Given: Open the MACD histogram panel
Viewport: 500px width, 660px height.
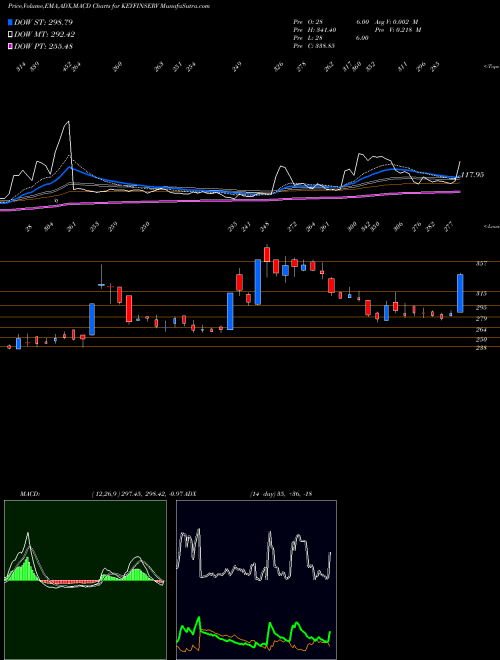Looking at the screenshot, I should coord(85,580).
